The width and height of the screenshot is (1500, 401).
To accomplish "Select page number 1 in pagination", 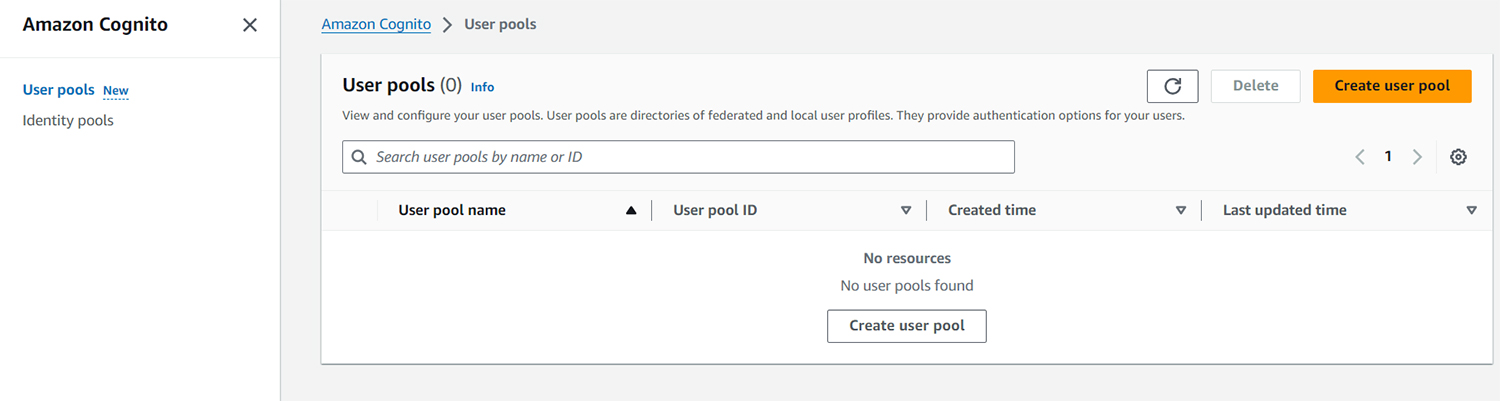I will [1388, 156].
